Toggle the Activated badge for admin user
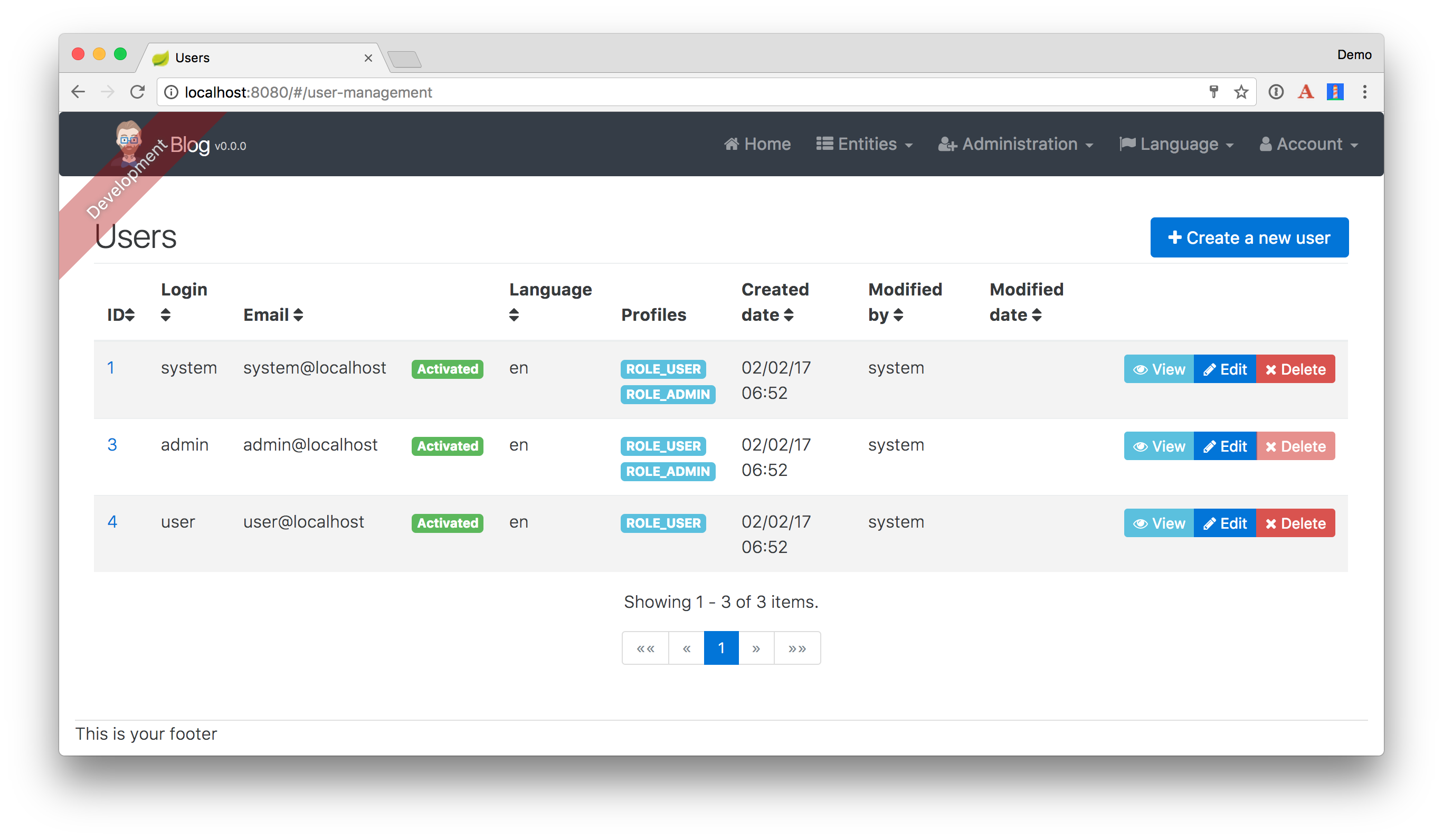1443x840 pixels. (x=447, y=446)
